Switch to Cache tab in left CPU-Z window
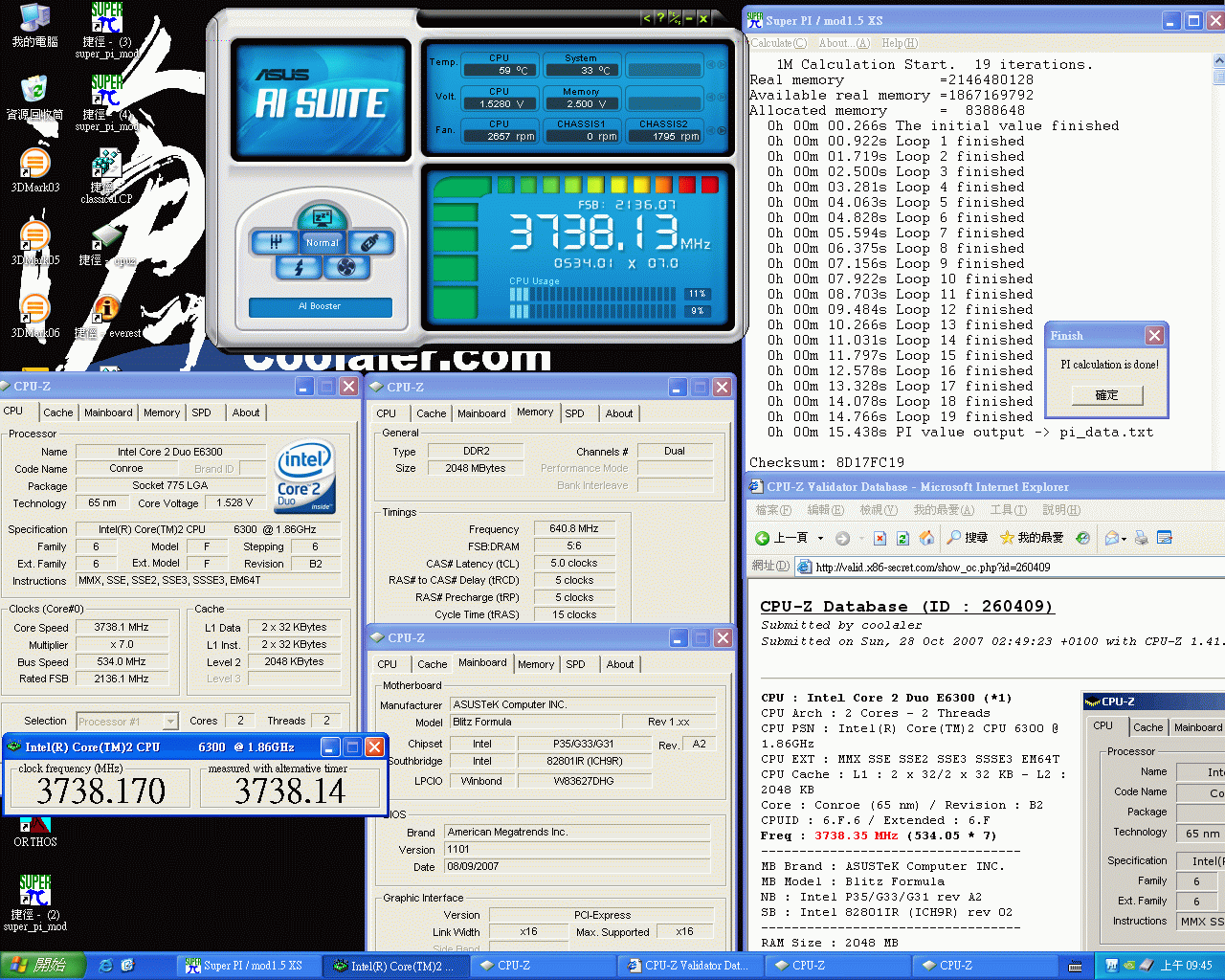The width and height of the screenshot is (1225, 980). pyautogui.click(x=57, y=412)
